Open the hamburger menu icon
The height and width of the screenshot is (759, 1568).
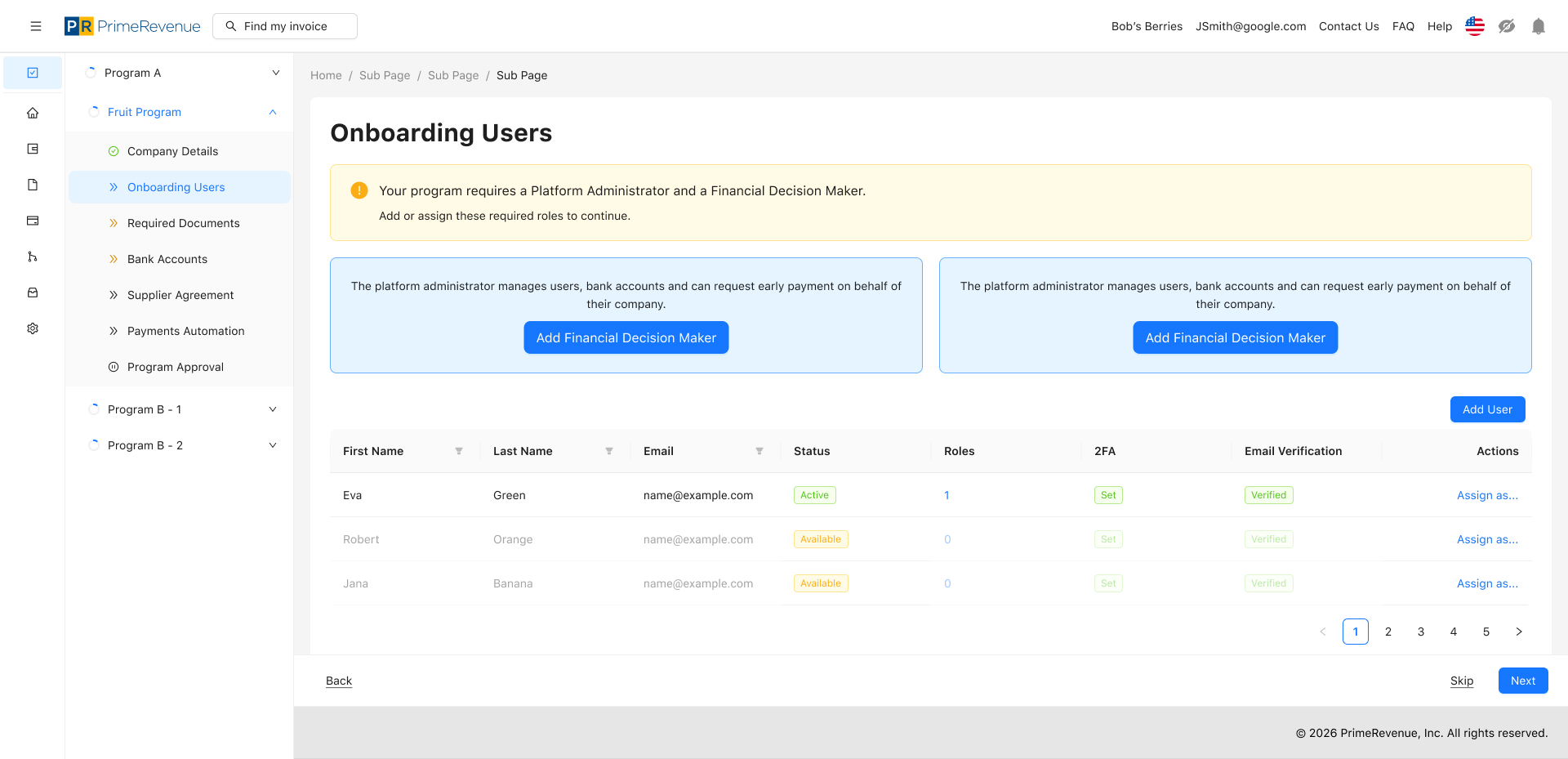click(x=36, y=26)
